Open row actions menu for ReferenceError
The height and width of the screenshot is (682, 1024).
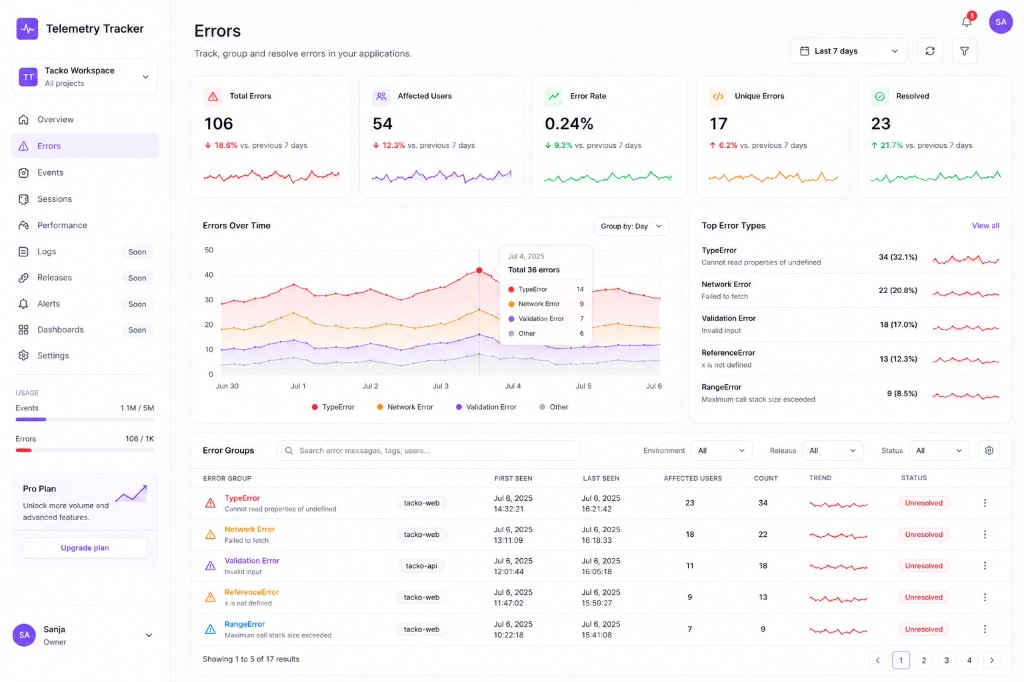(x=985, y=597)
